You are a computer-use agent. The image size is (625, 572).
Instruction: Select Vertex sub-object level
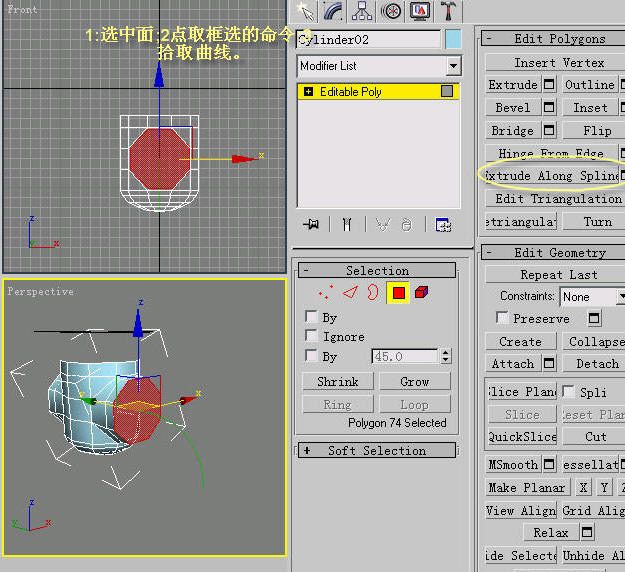click(x=326, y=293)
